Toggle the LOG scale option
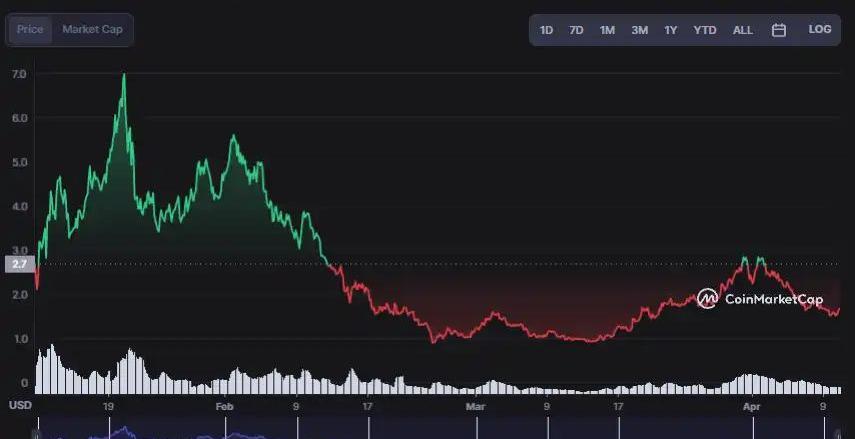 click(819, 30)
